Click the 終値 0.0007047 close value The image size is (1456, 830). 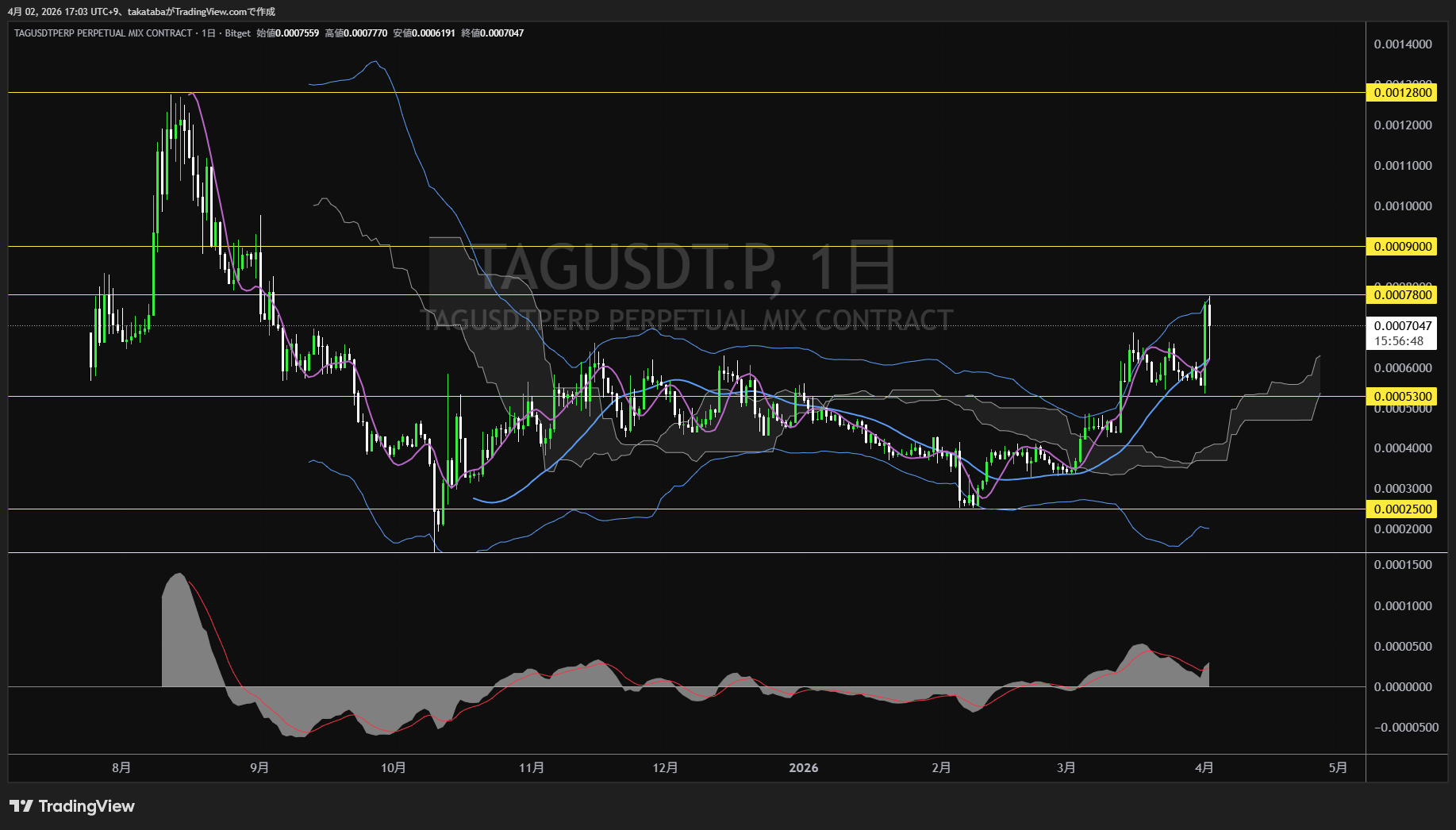tap(493, 33)
